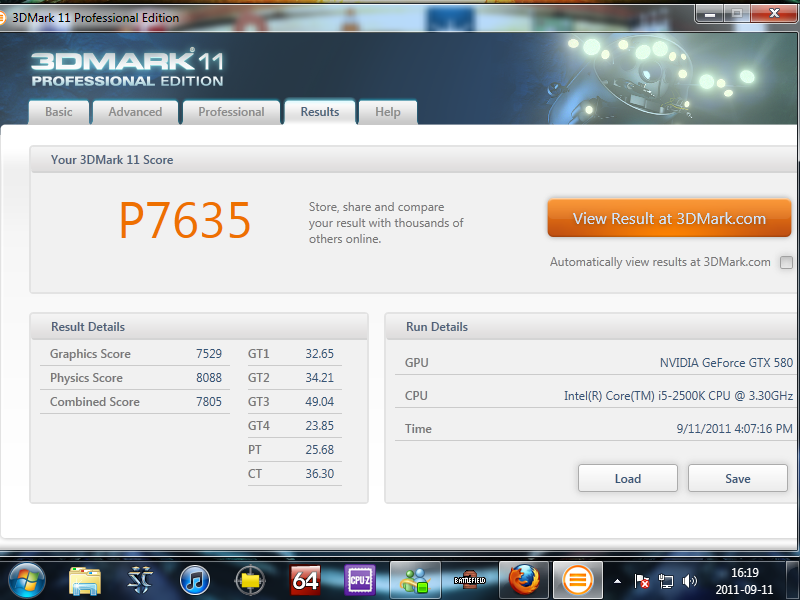Click the CPU value Intel Core i5-2500K
800x600 pixels.
(x=678, y=395)
